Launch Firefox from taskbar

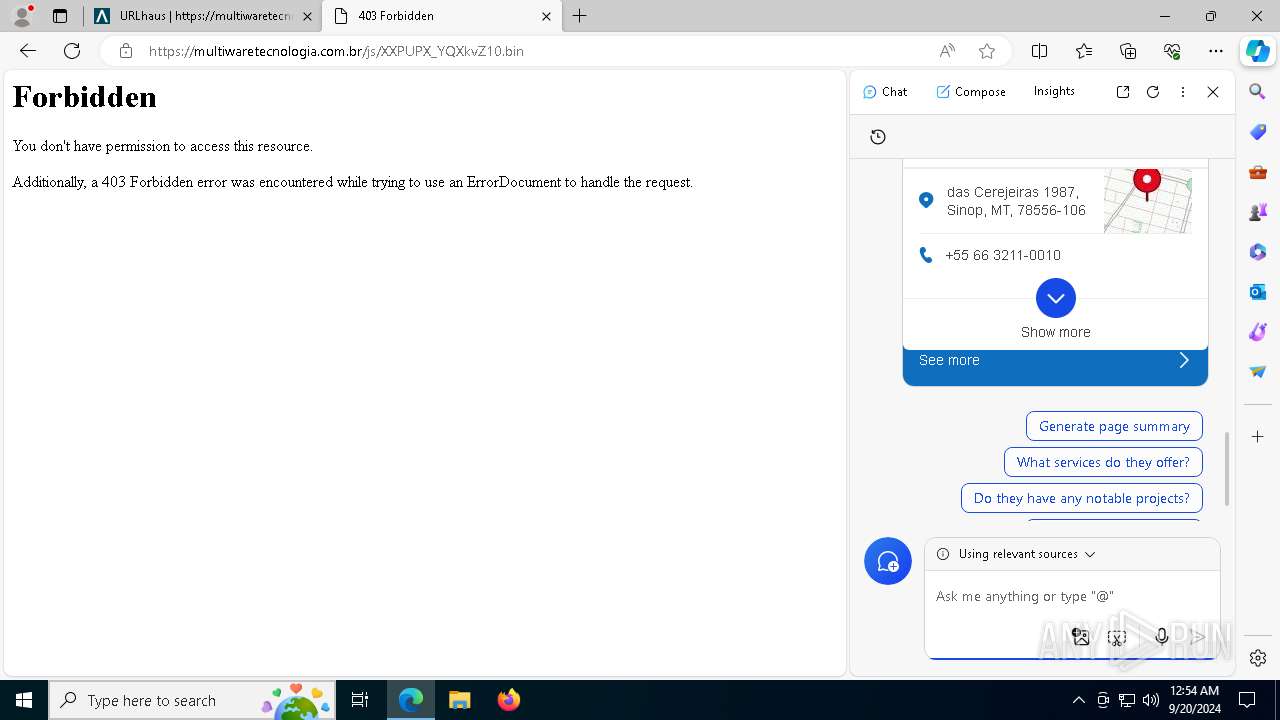[x=509, y=700]
